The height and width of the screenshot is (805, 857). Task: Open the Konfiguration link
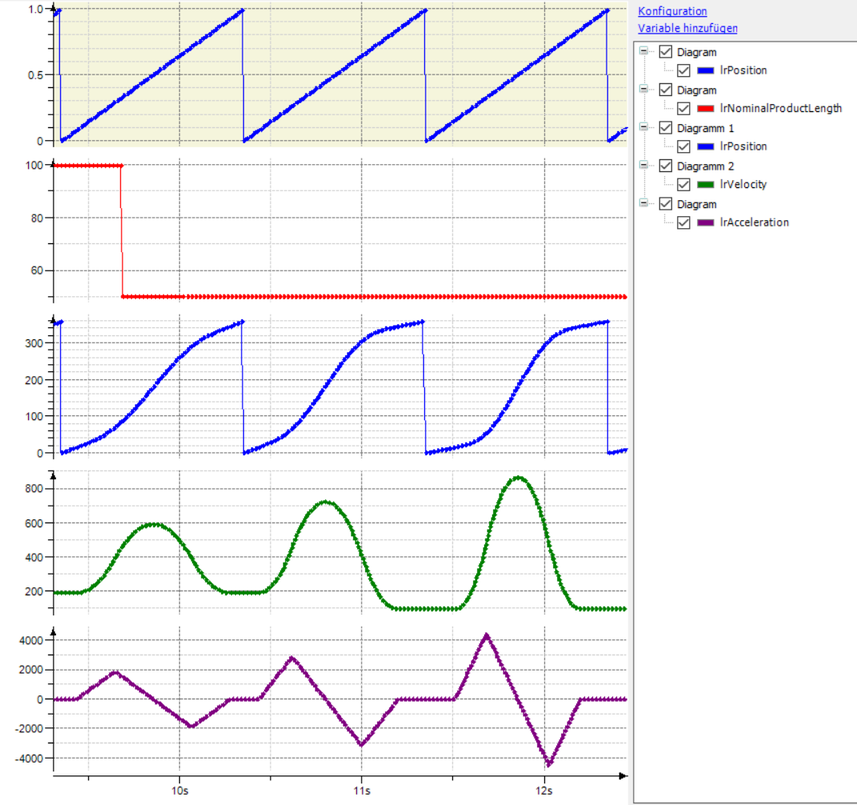click(672, 11)
